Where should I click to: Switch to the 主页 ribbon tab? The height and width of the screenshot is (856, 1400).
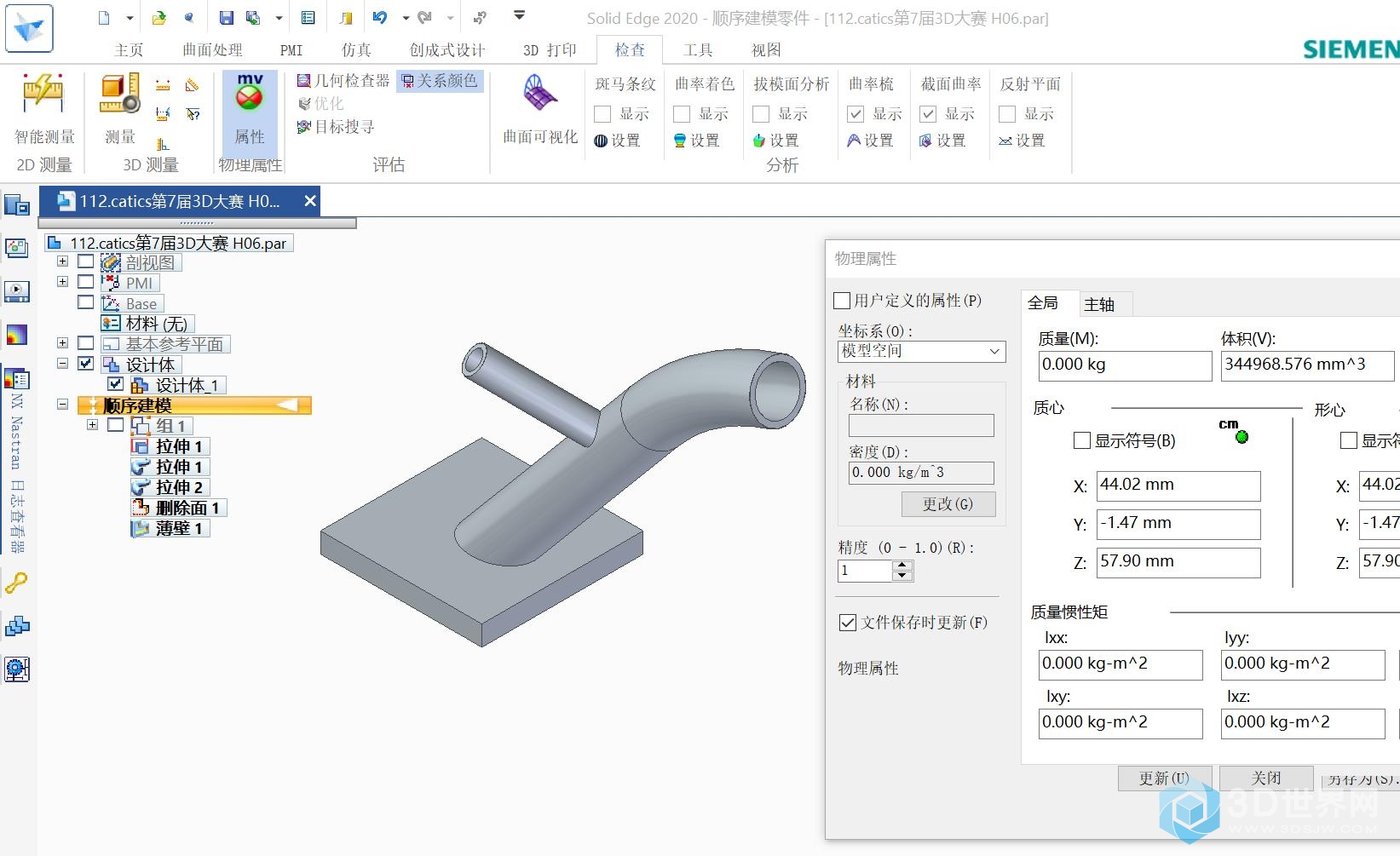click(130, 50)
